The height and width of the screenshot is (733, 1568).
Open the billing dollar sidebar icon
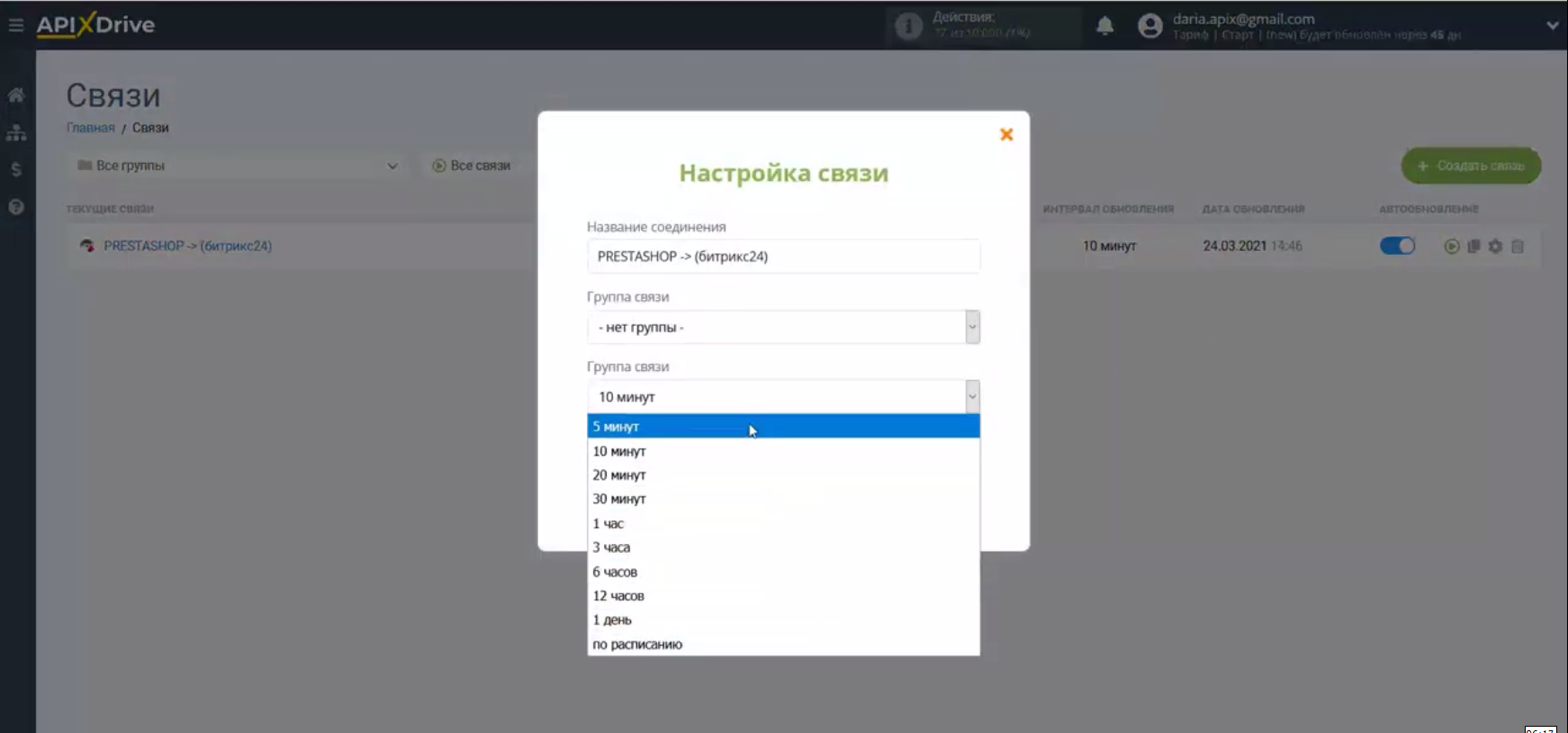click(x=15, y=169)
